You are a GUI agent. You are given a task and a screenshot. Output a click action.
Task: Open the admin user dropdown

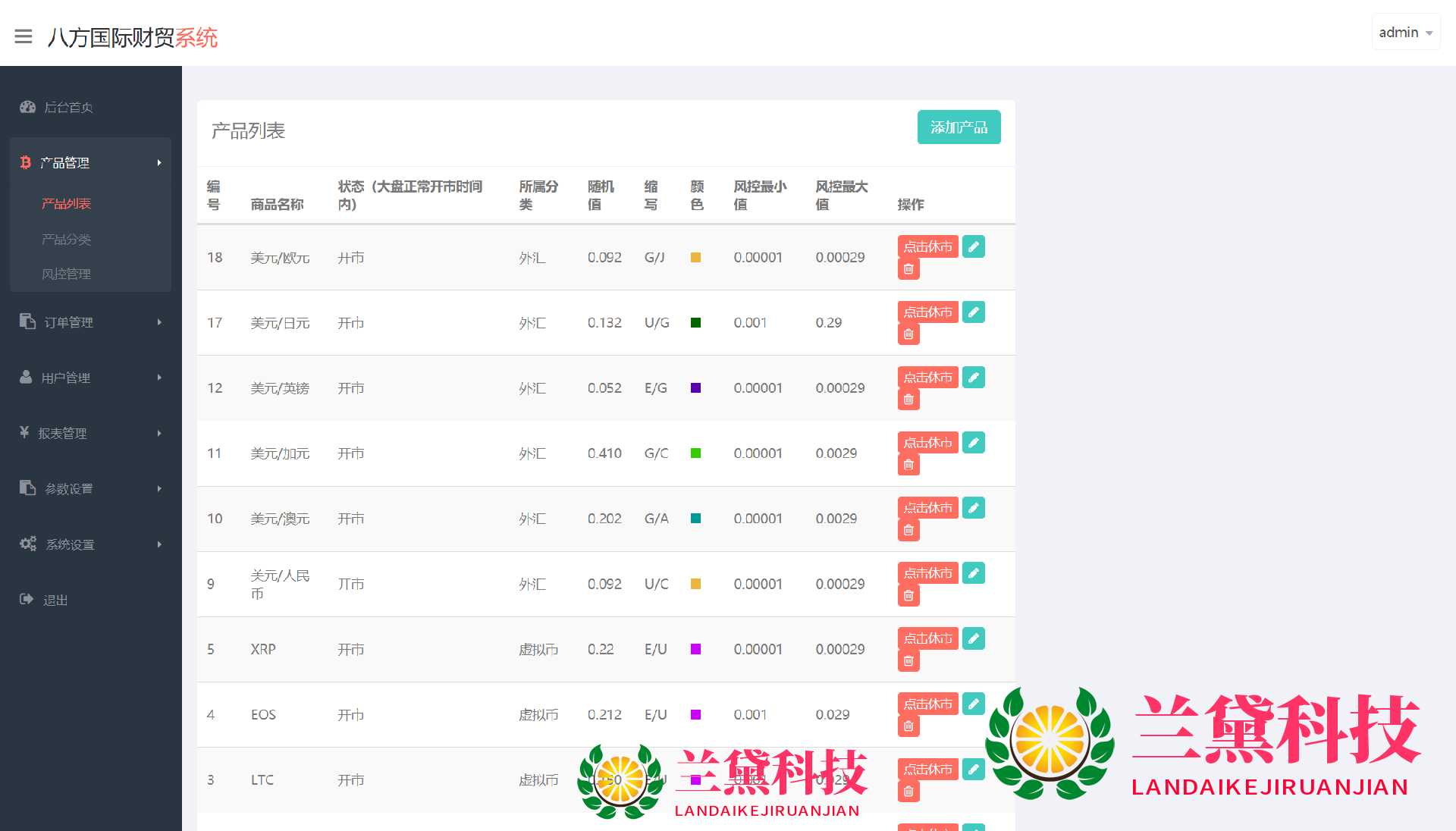point(1405,33)
